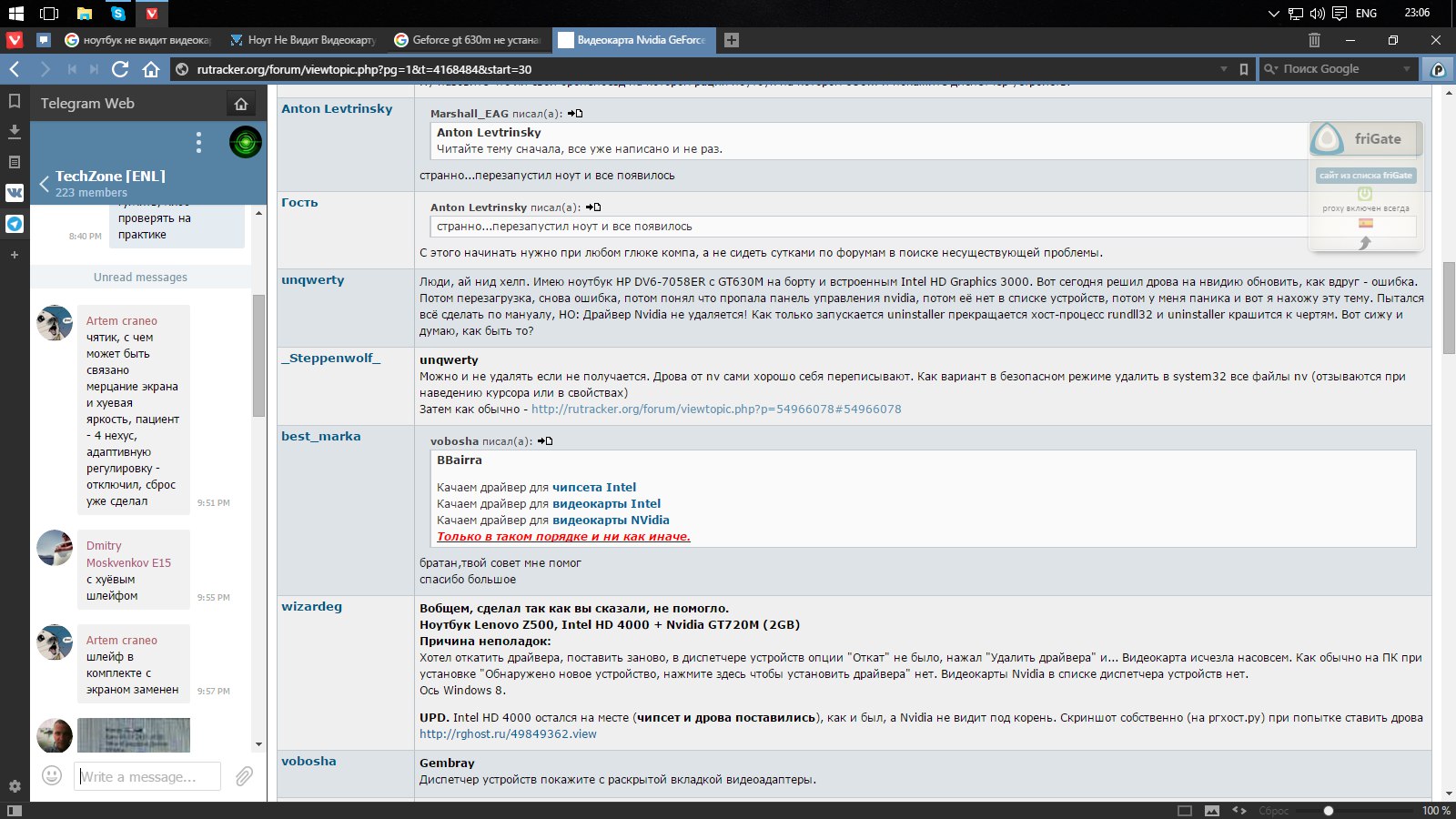Open Telegram chat options three-dot menu

tap(198, 142)
